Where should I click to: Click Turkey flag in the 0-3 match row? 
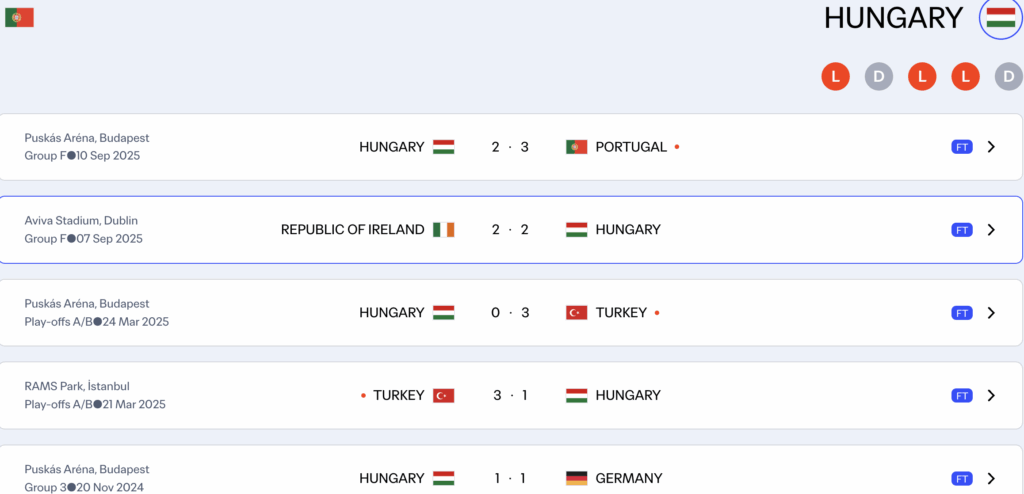tap(576, 313)
